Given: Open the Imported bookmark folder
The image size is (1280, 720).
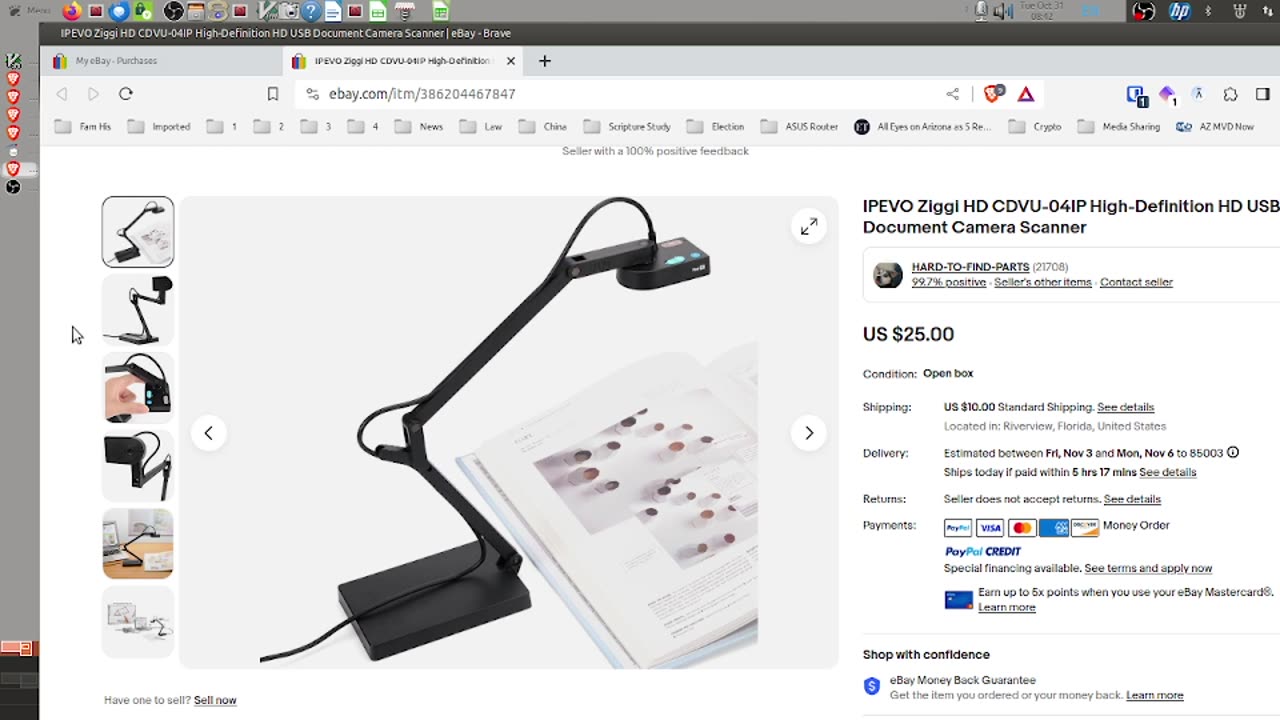Looking at the screenshot, I should click(x=159, y=127).
